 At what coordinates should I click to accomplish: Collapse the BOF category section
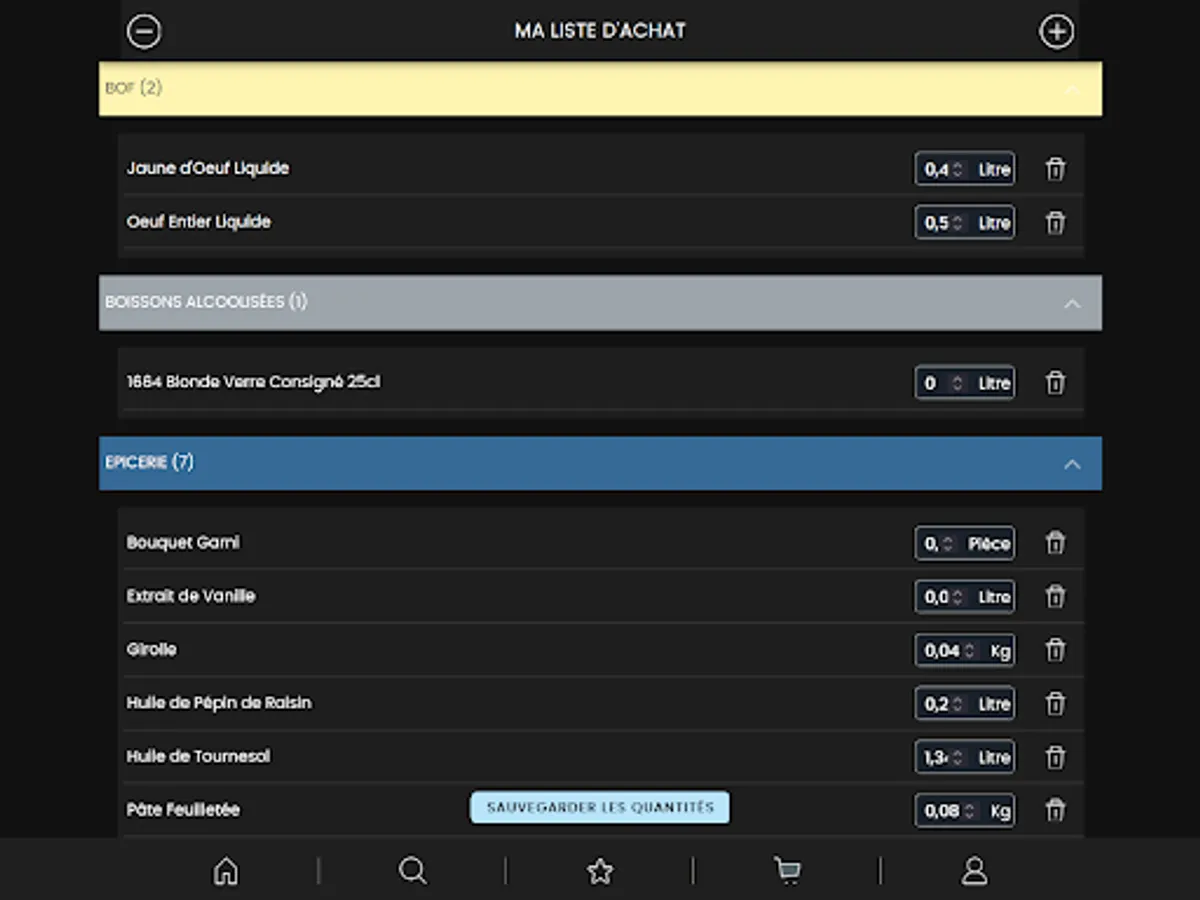coord(1073,88)
